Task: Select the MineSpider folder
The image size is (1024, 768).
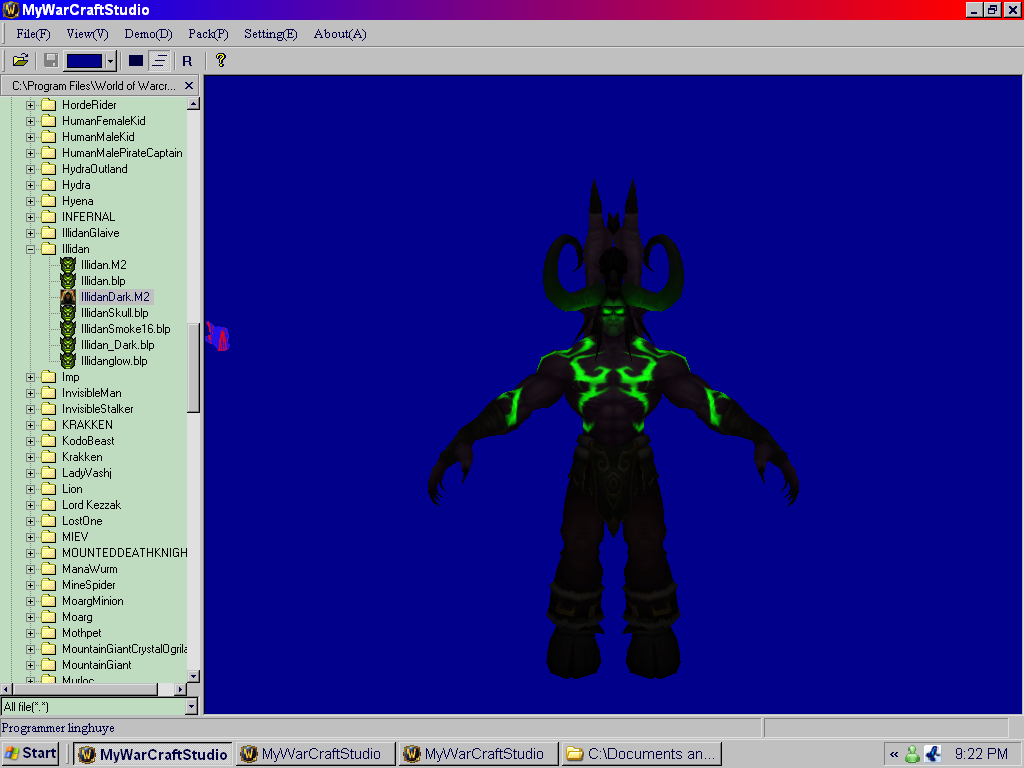Action: [89, 585]
